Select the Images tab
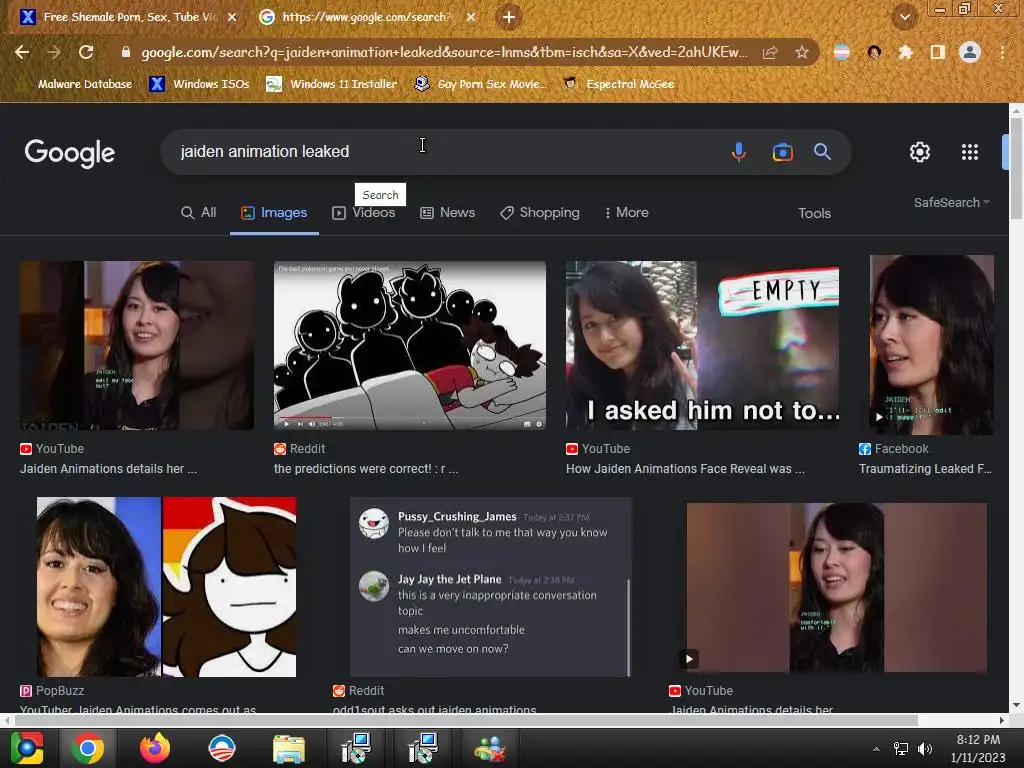The height and width of the screenshot is (768, 1024). (274, 213)
